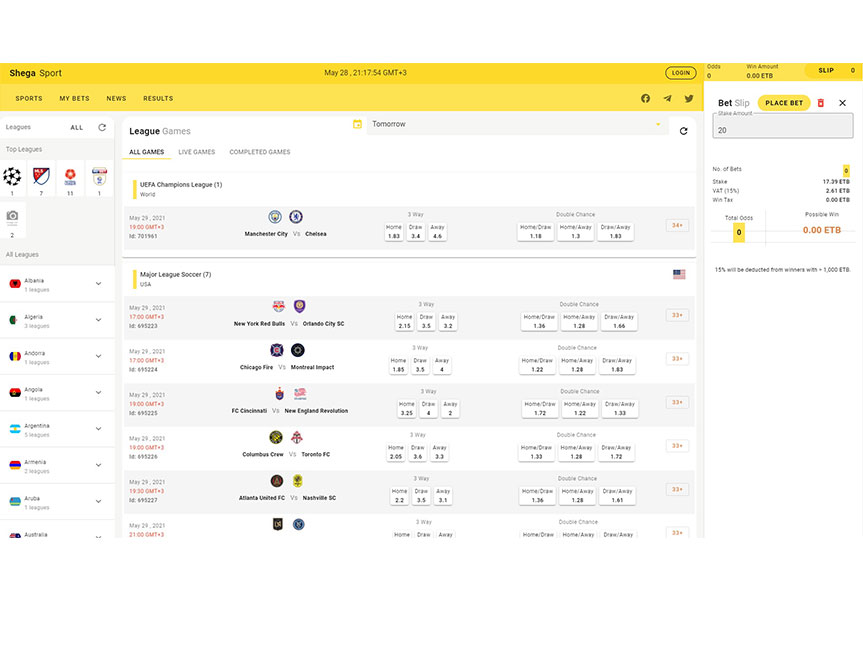Expand the Algeria leagues list
This screenshot has height=648, width=863.
tap(99, 320)
